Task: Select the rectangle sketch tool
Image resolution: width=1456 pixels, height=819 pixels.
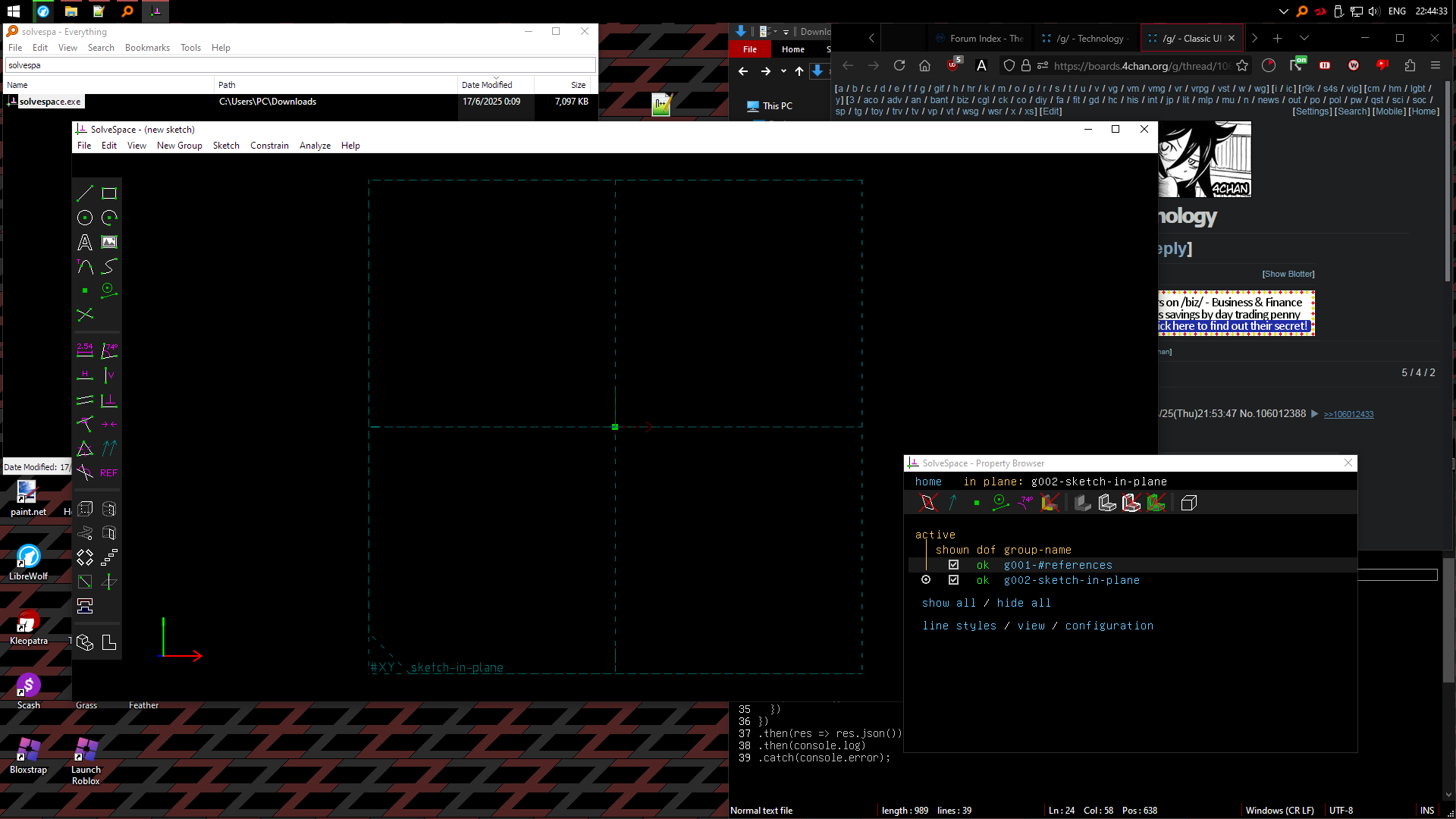Action: coord(109,193)
